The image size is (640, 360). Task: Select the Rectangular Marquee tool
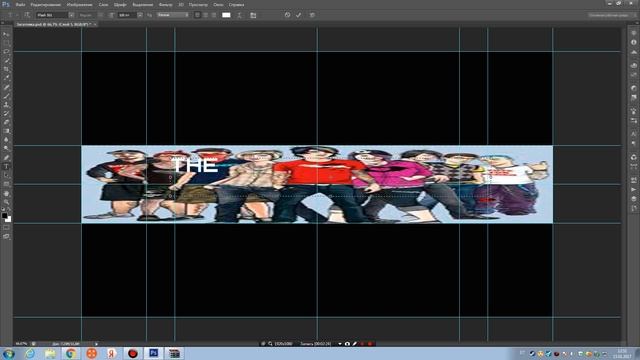pos(6,43)
